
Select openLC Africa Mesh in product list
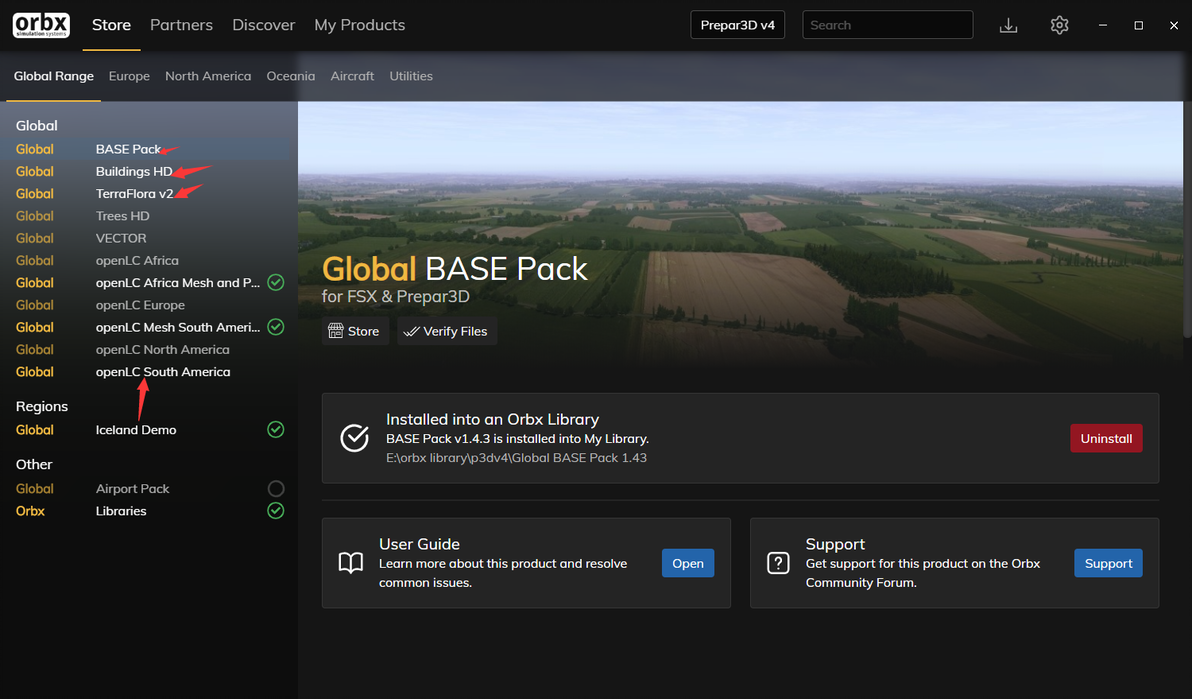click(177, 283)
